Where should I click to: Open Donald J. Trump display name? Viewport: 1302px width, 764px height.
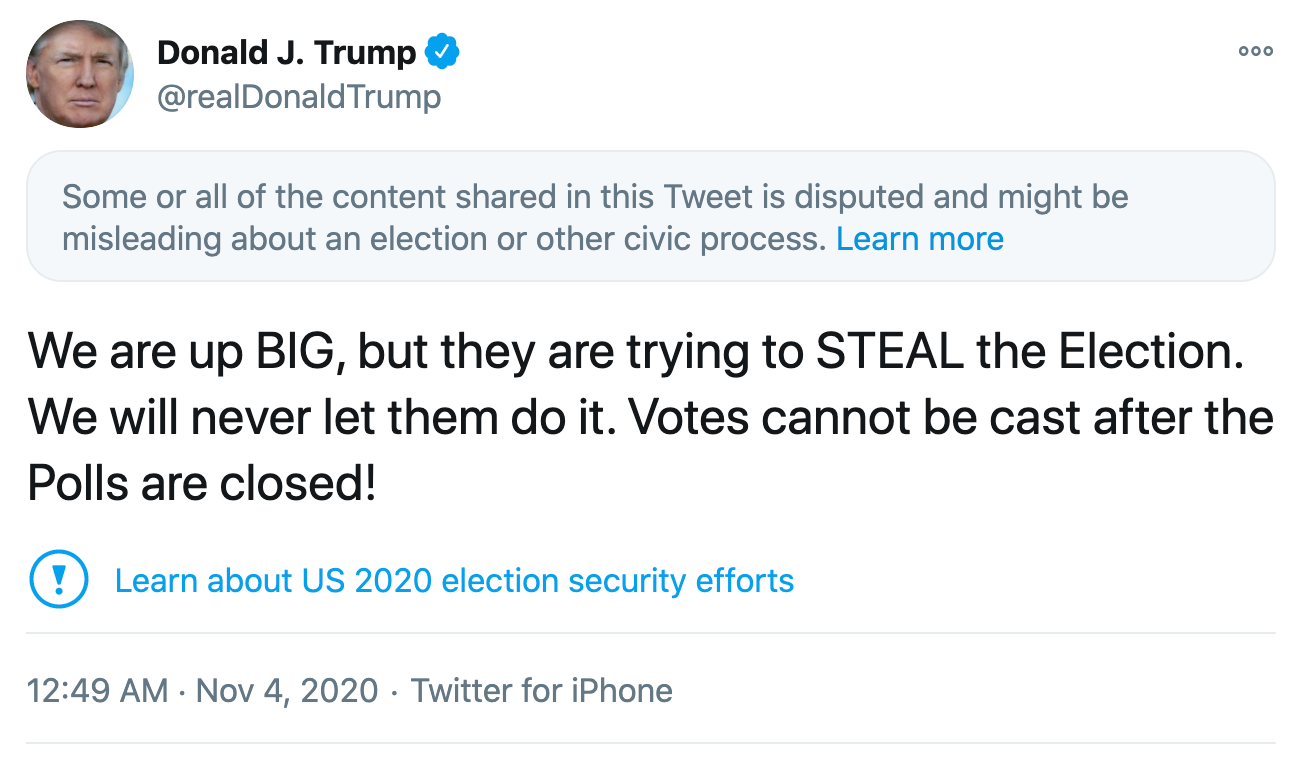point(287,51)
